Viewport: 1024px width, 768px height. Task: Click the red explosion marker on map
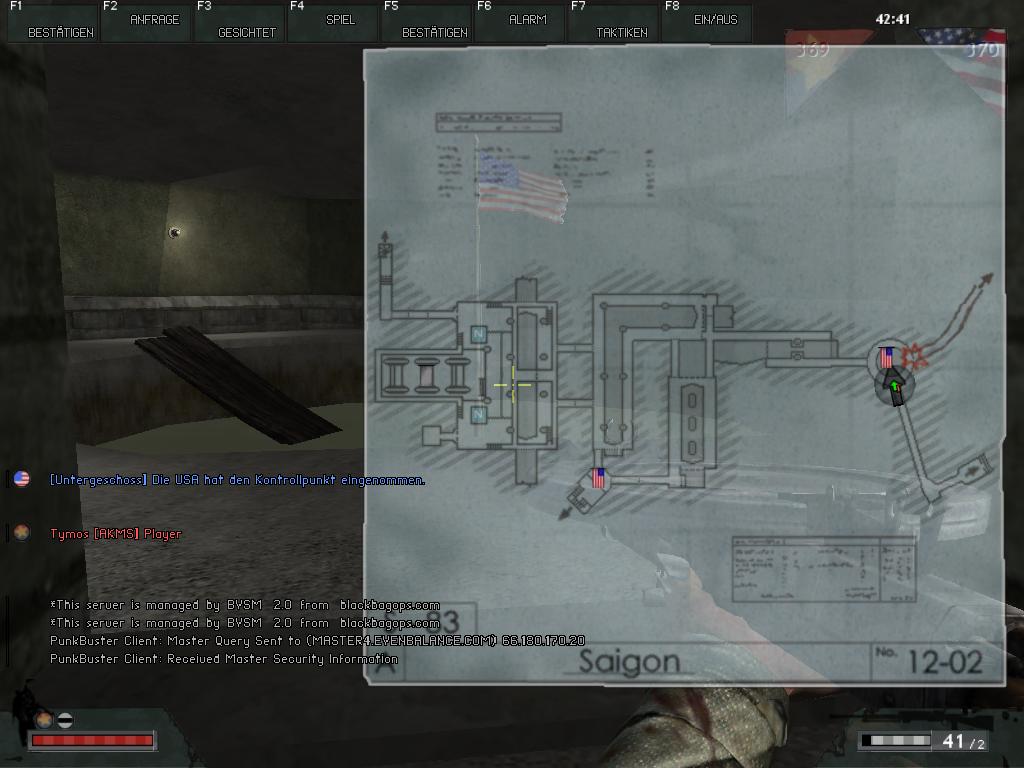pyautogui.click(x=914, y=357)
